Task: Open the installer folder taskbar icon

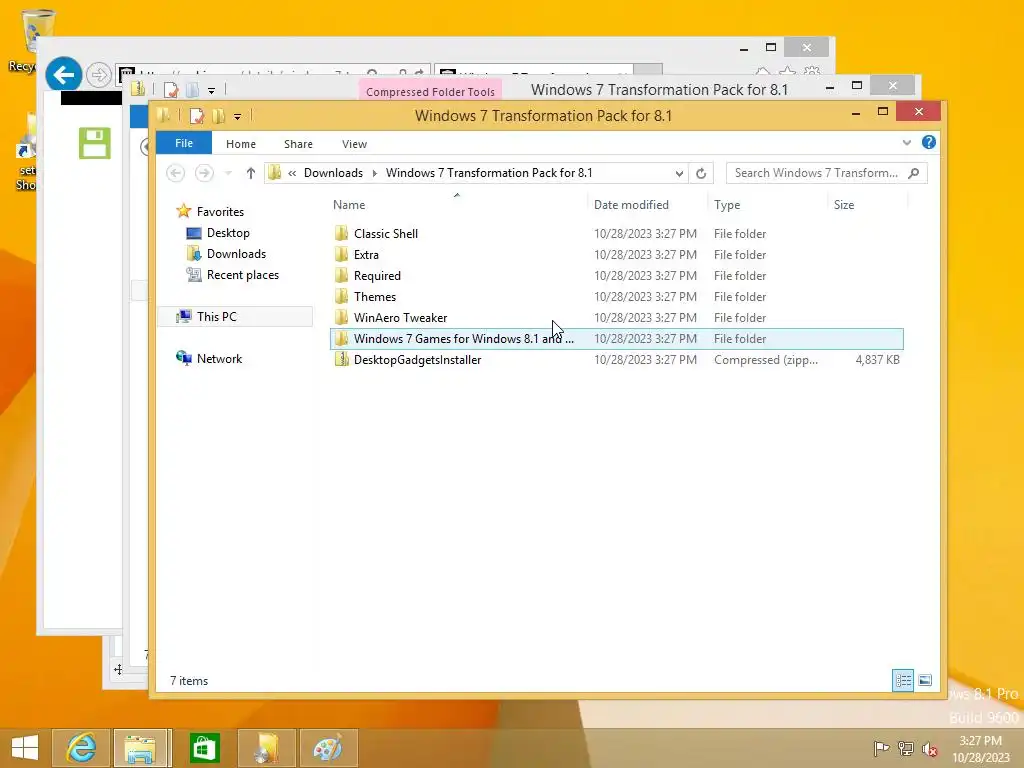Action: (266, 748)
